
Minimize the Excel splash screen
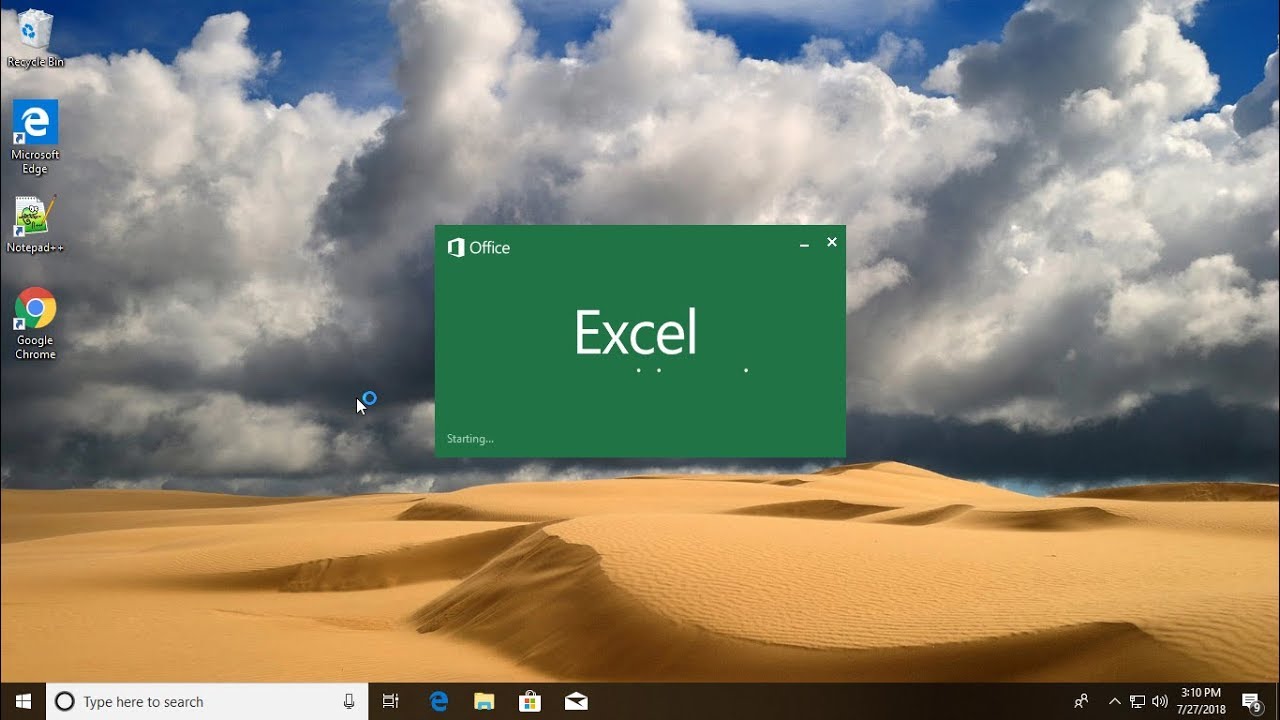(x=804, y=243)
